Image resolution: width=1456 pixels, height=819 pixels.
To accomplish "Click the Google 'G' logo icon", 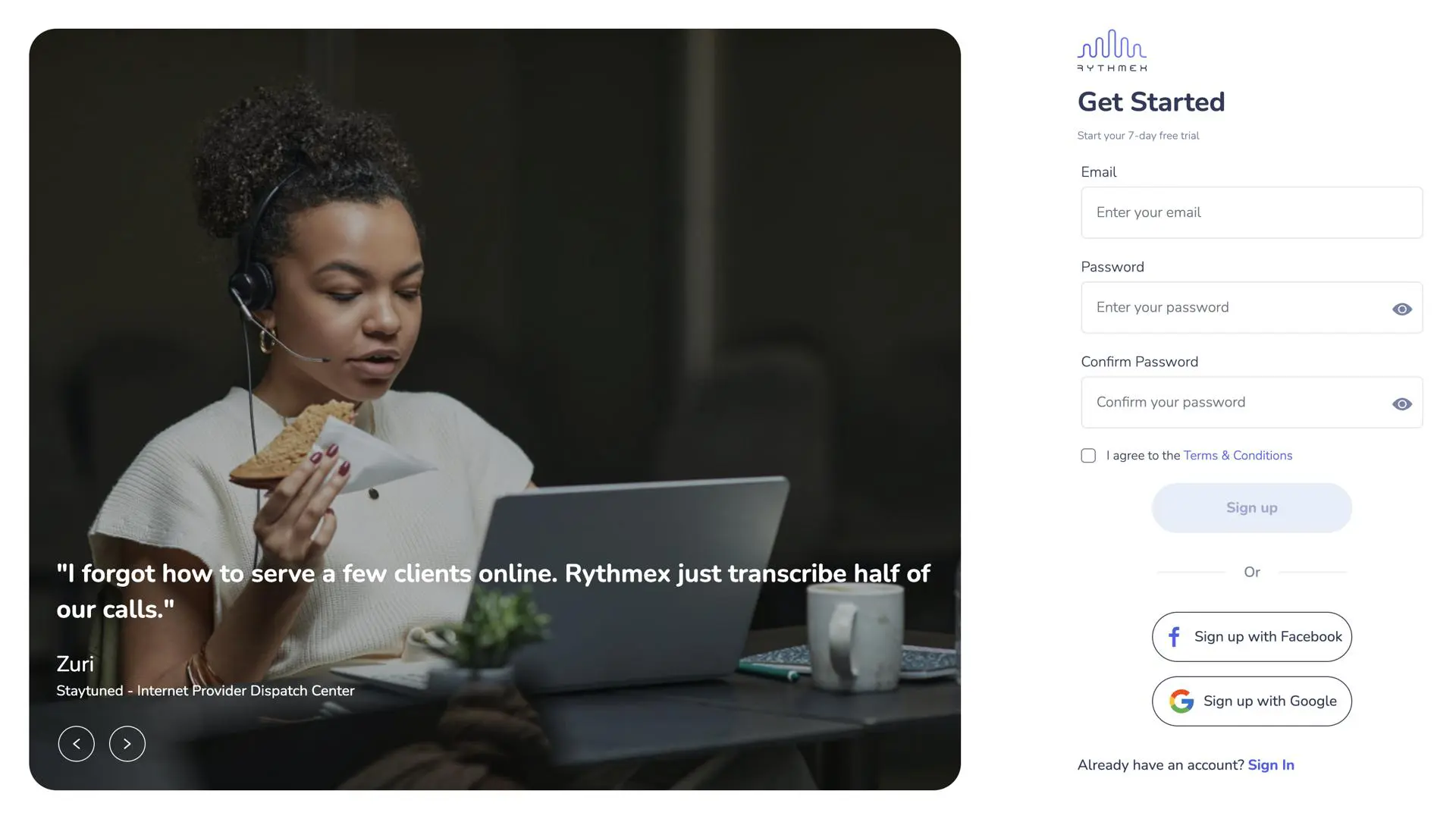I will pos(1181,701).
